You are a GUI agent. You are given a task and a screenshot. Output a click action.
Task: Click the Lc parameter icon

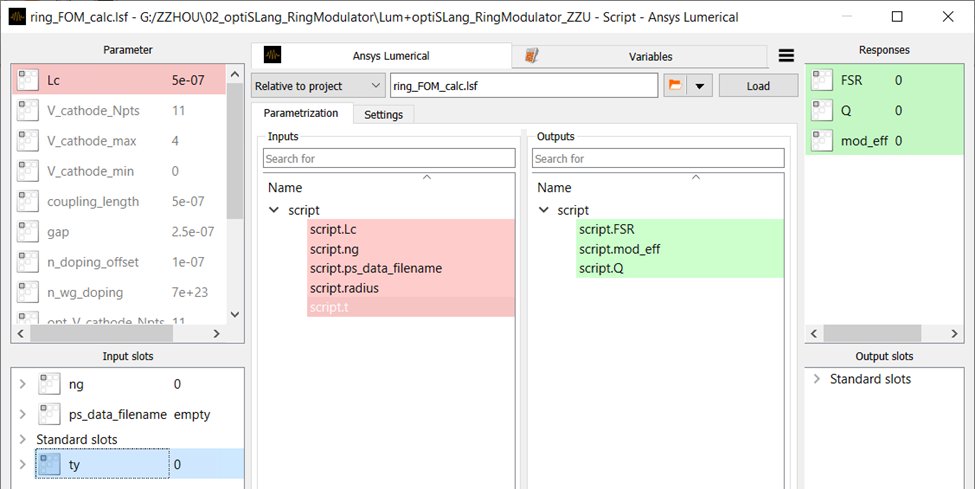[28, 80]
